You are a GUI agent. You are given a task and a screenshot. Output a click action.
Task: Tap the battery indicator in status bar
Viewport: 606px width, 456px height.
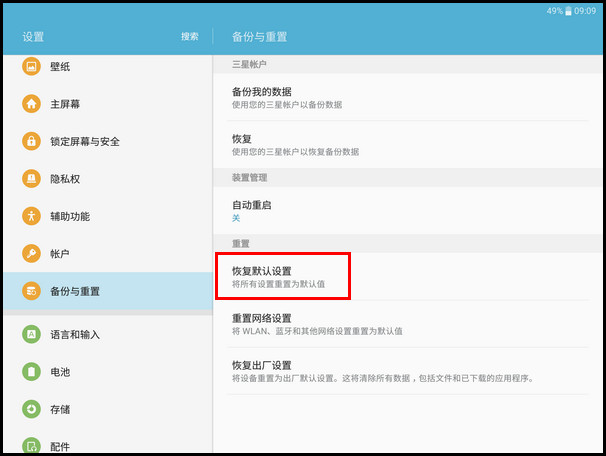568,11
